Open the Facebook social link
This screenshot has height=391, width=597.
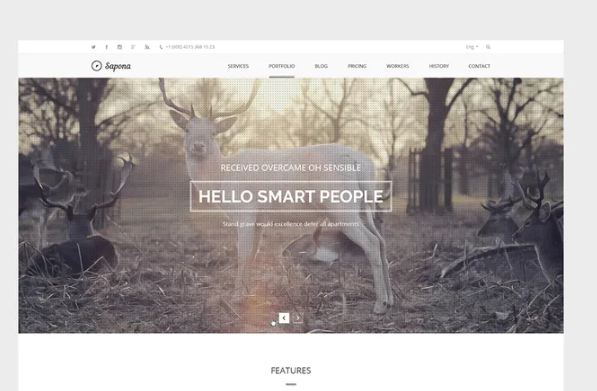click(x=107, y=47)
